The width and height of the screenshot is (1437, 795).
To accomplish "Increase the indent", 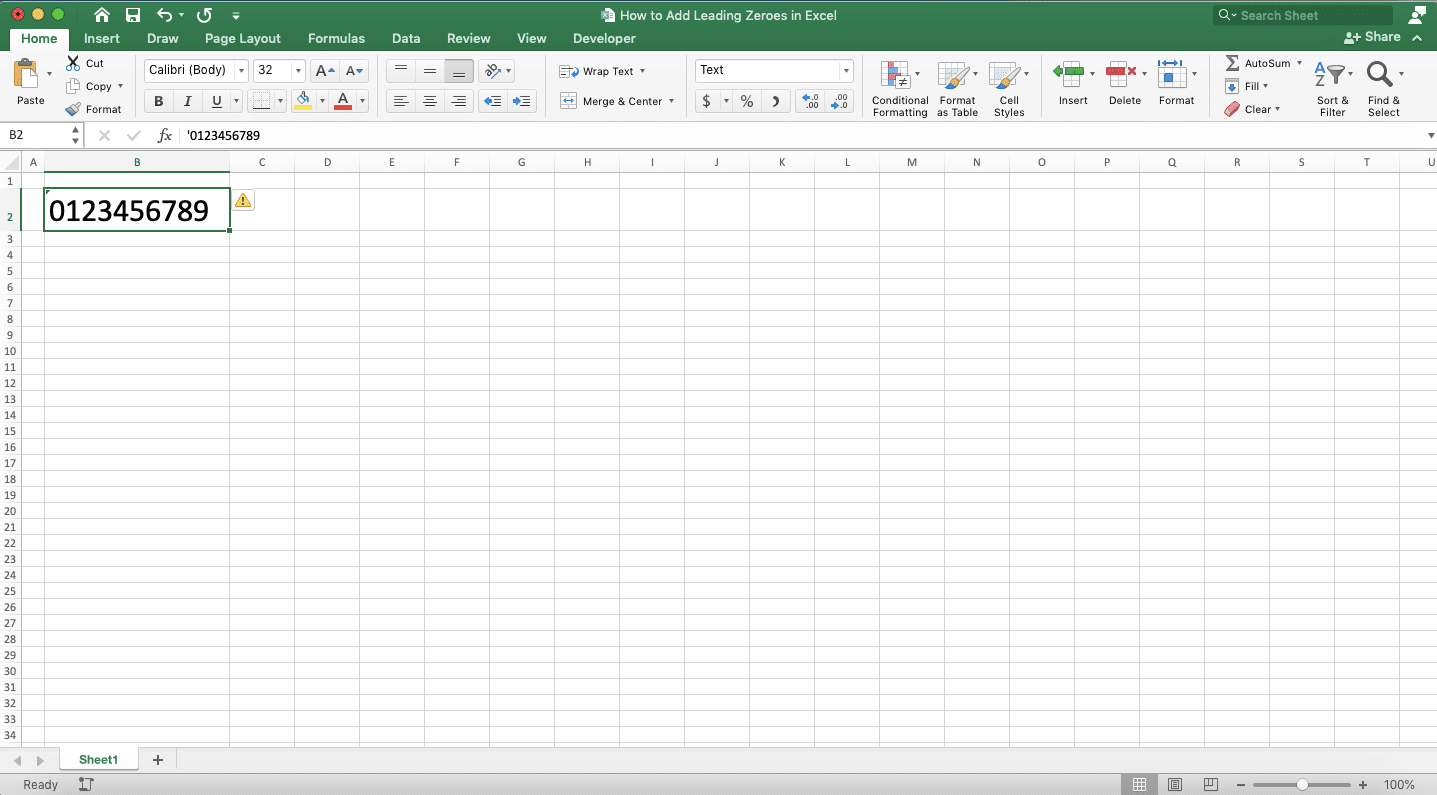I will (522, 101).
